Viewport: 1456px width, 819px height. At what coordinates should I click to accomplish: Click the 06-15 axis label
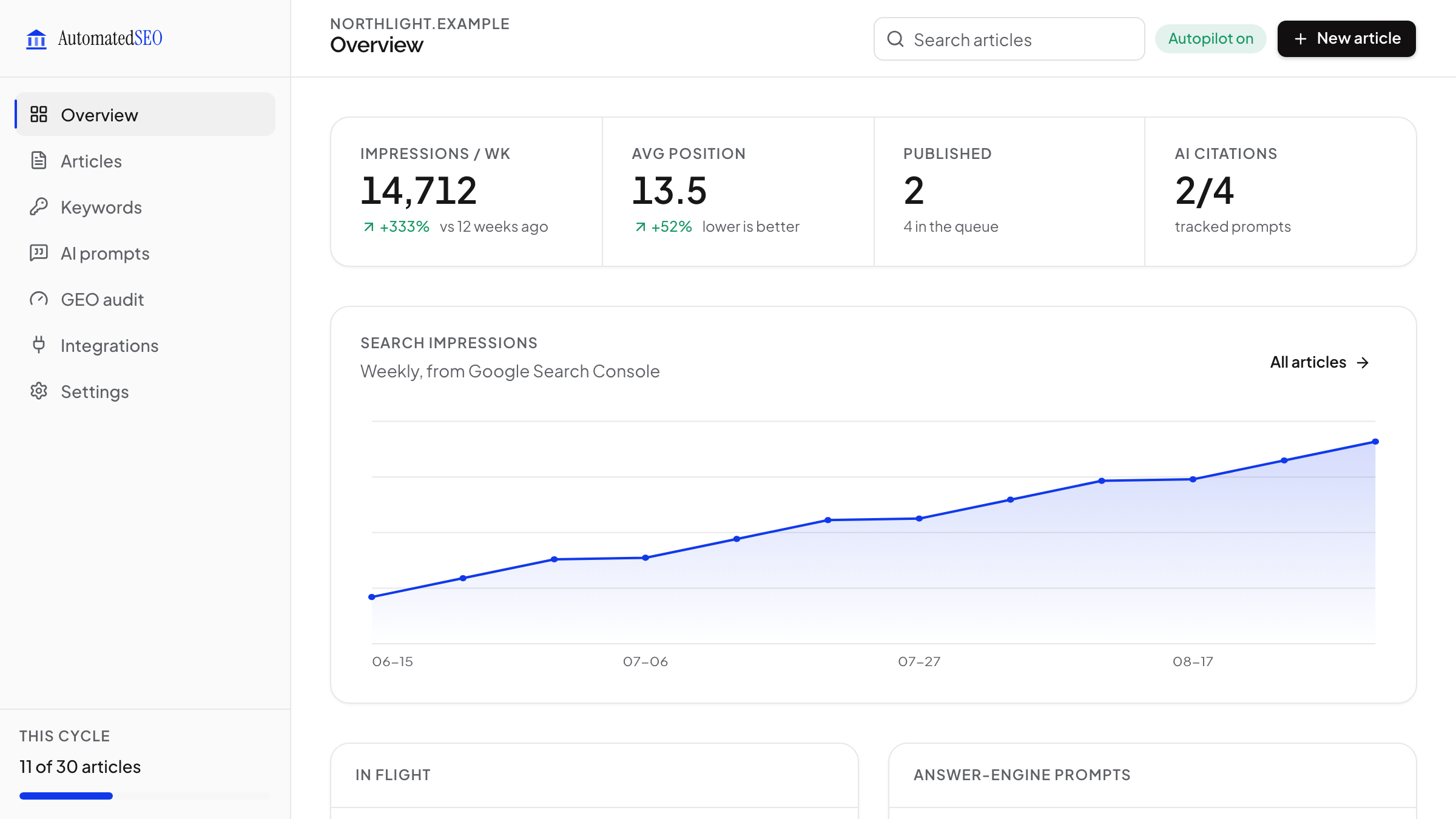pyautogui.click(x=393, y=661)
